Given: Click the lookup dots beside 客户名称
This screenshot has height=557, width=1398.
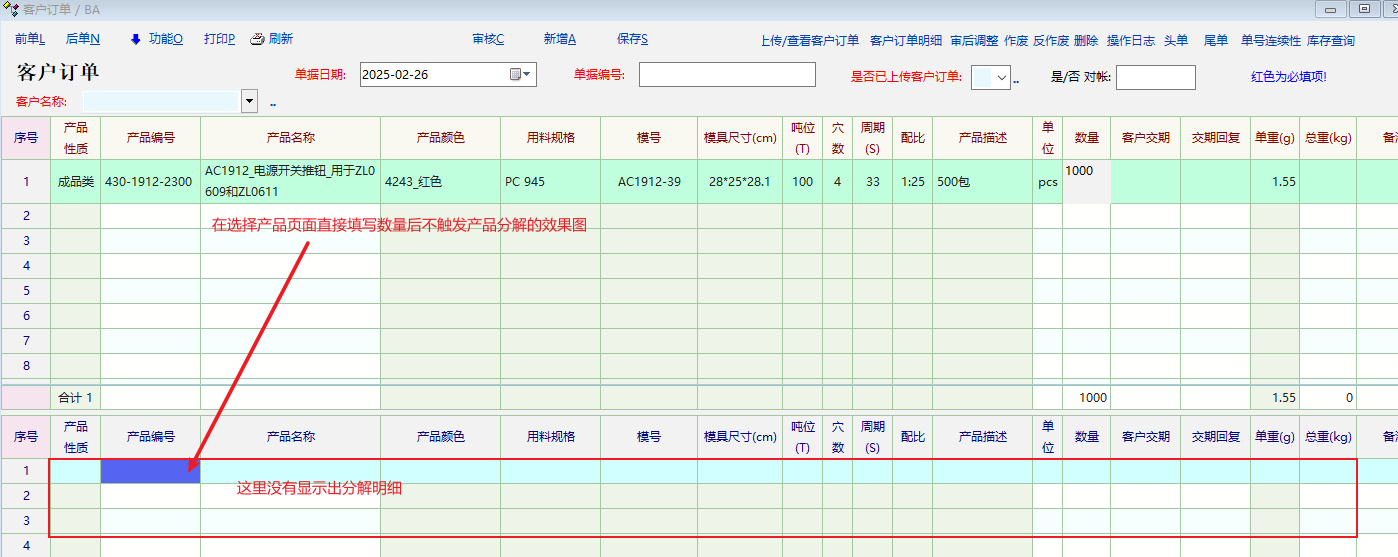Looking at the screenshot, I should pos(273,103).
